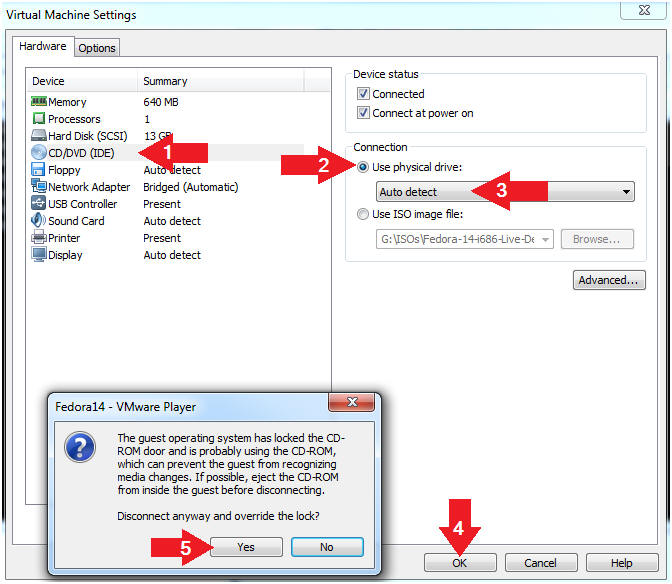
Task: Select the Network Adapter row
Action: [167, 187]
